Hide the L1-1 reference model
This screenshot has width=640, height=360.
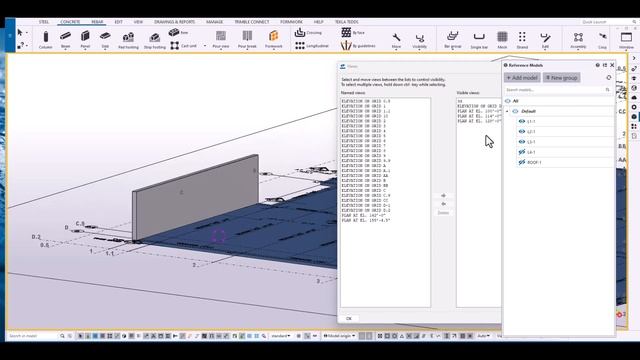click(522, 121)
